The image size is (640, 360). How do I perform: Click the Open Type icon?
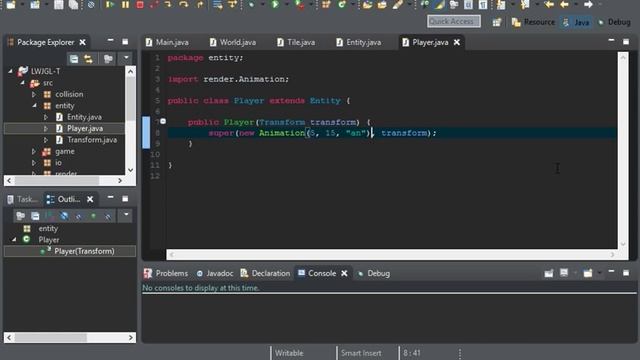pyautogui.click(x=367, y=5)
